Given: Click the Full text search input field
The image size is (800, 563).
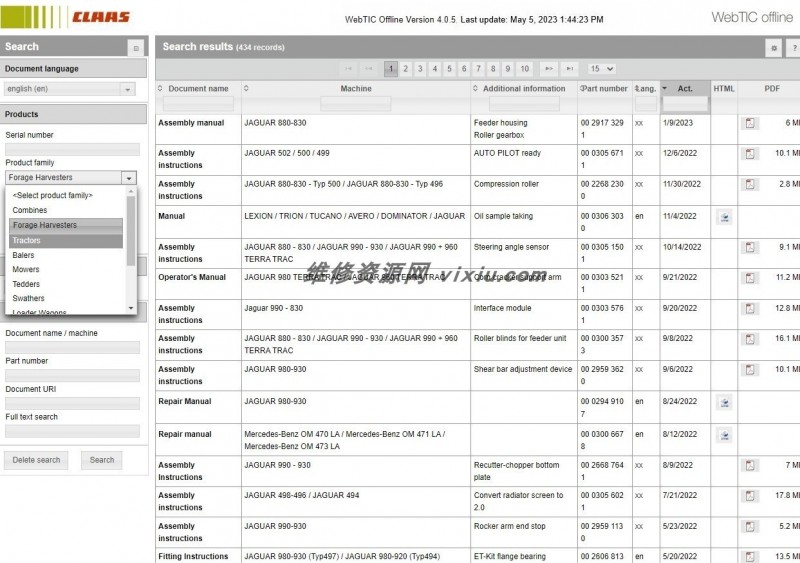Looking at the screenshot, I should [x=72, y=431].
